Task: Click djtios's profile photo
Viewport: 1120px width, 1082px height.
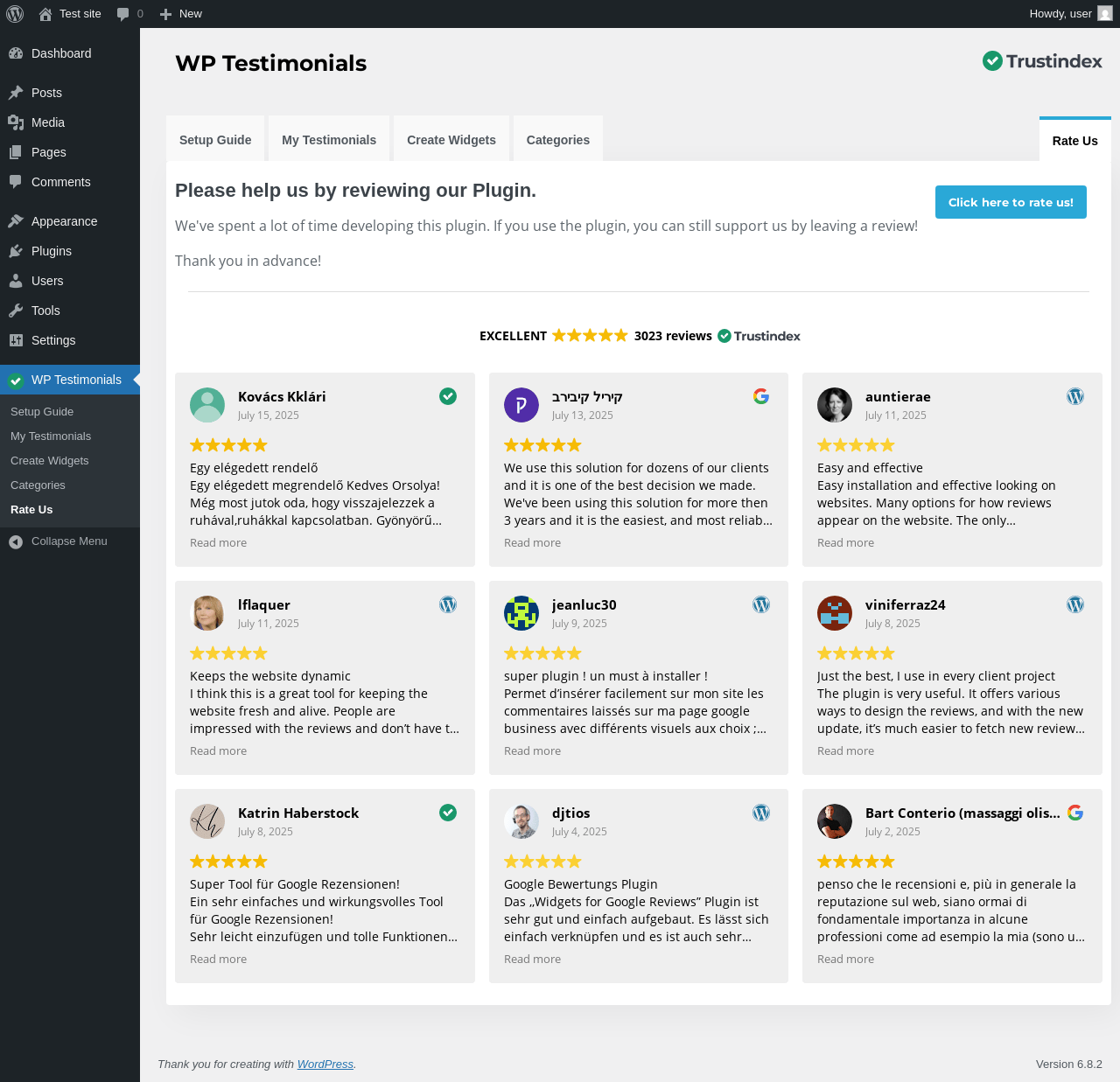Action: (x=521, y=821)
